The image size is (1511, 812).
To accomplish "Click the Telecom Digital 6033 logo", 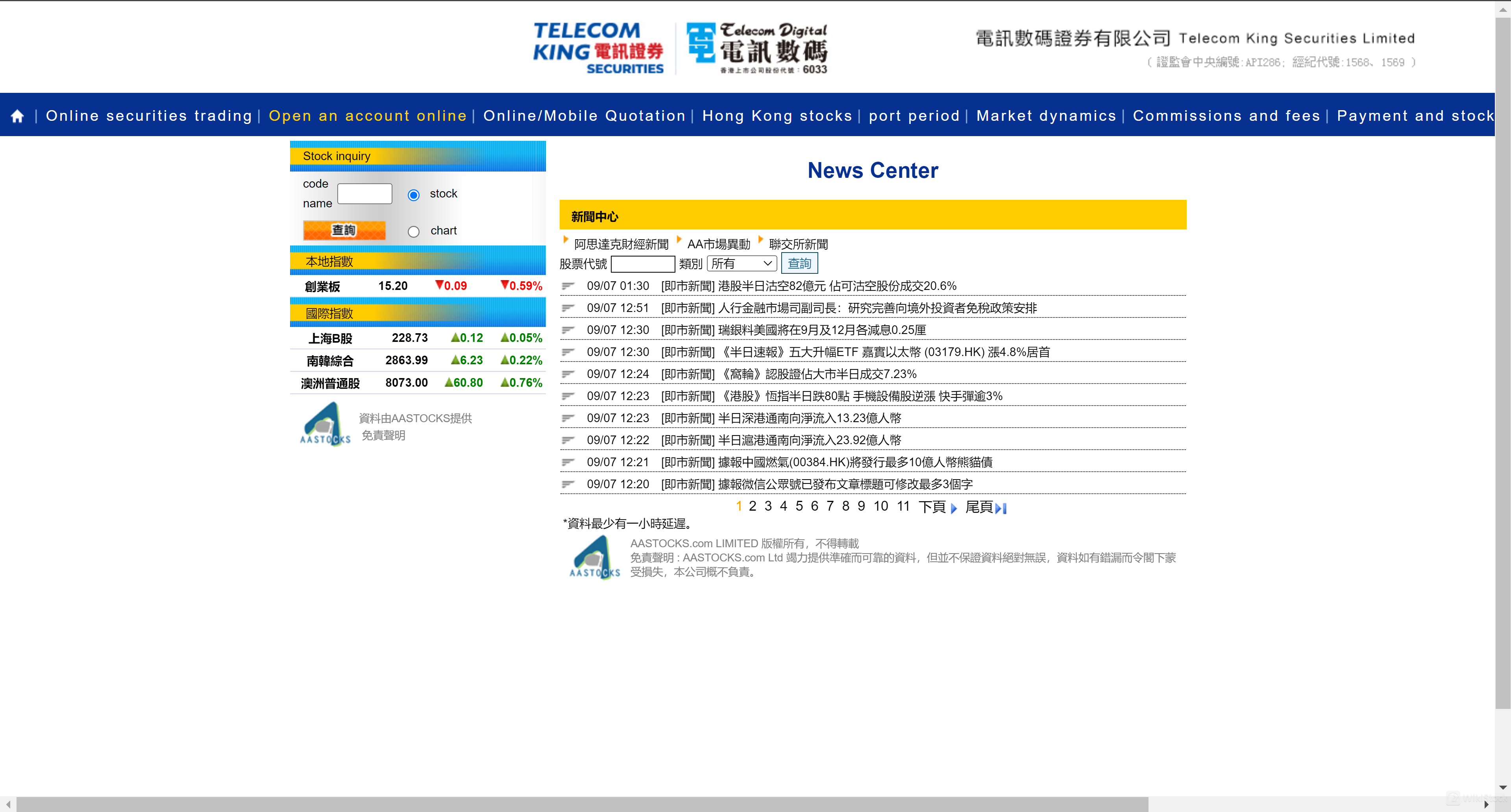I will click(756, 49).
